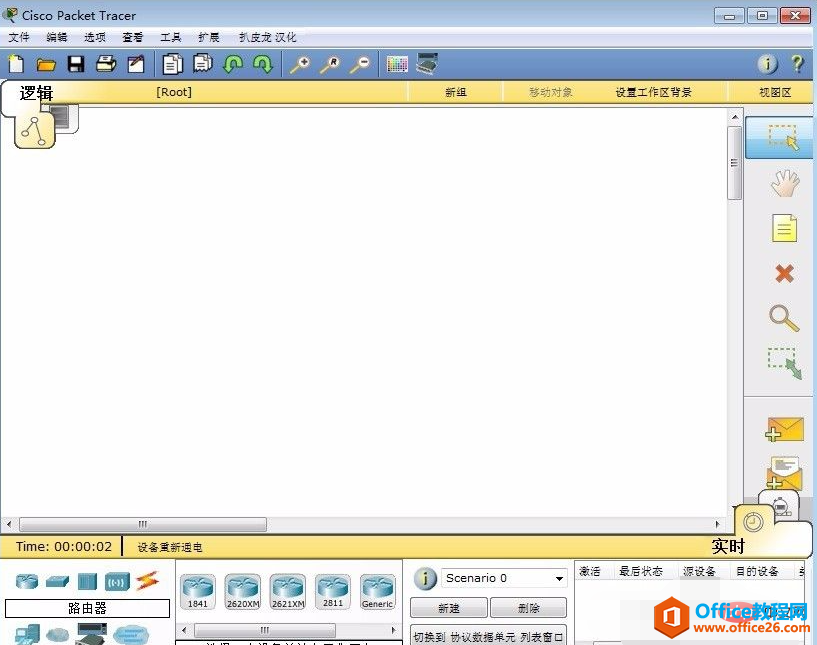Click the 设备重新通电 power cycle button

pyautogui.click(x=170, y=547)
